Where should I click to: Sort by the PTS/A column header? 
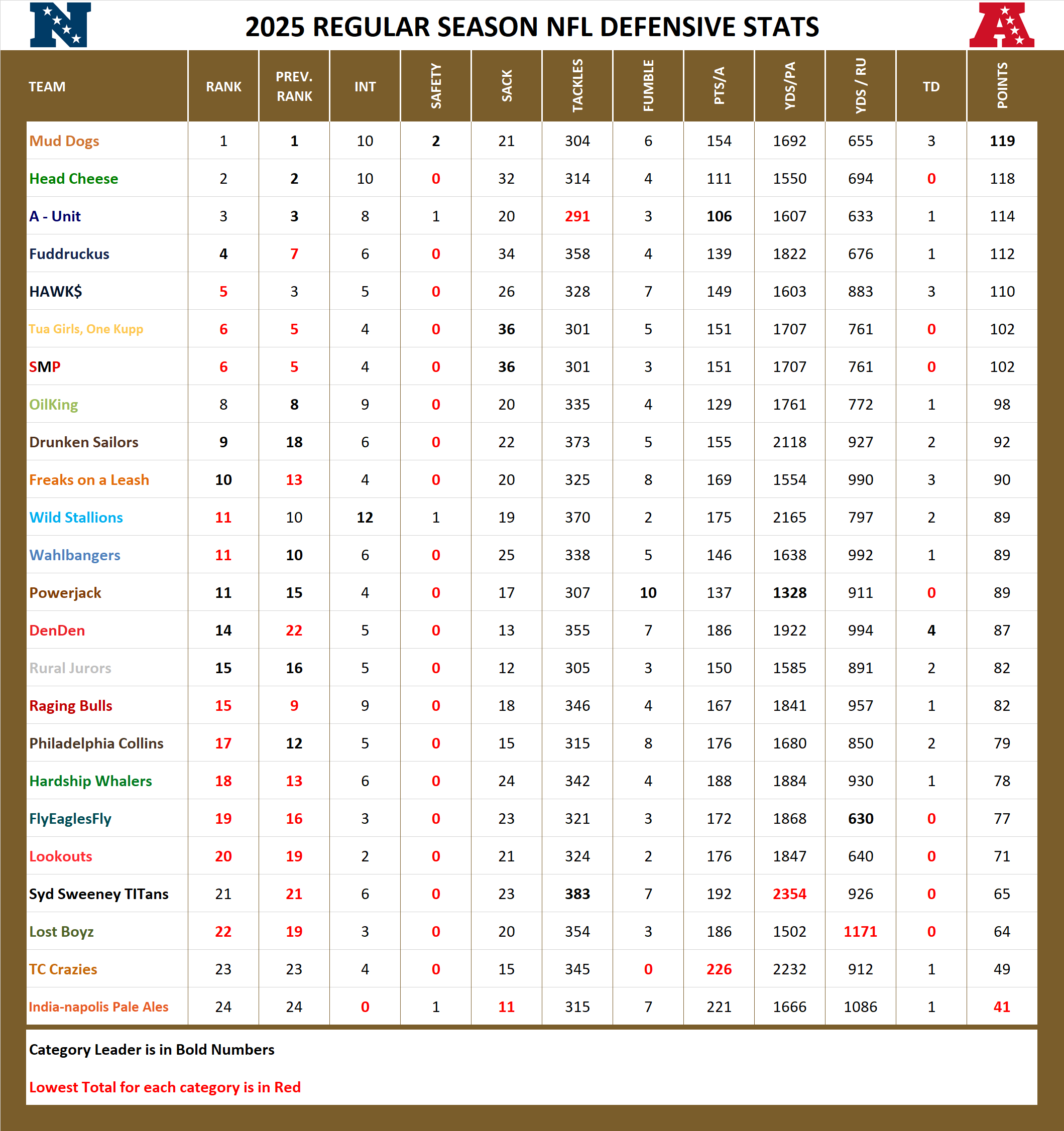click(x=719, y=86)
